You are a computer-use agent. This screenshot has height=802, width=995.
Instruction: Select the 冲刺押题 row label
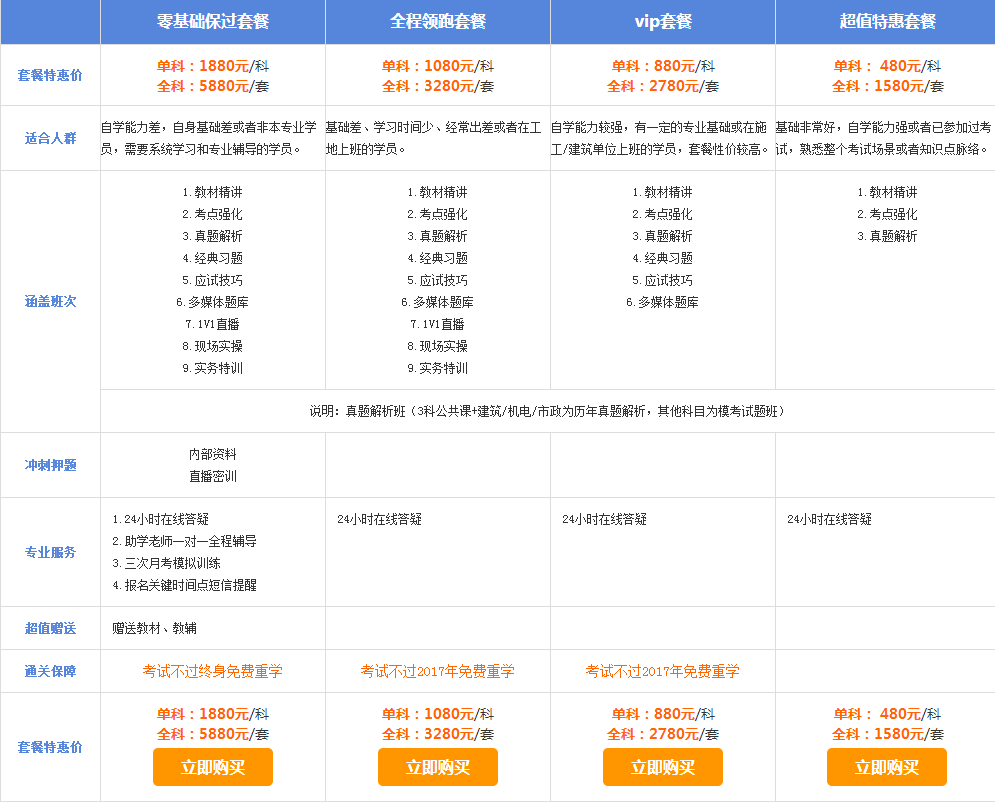(50, 465)
